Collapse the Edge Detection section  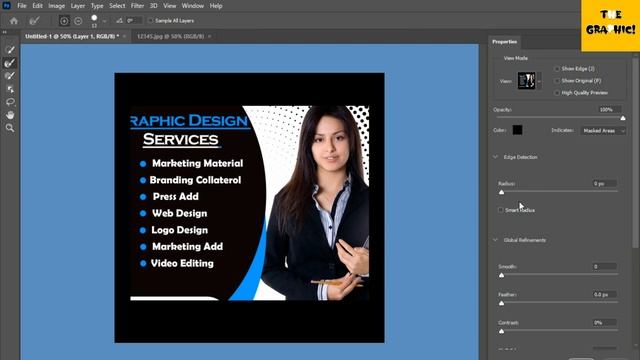click(495, 157)
